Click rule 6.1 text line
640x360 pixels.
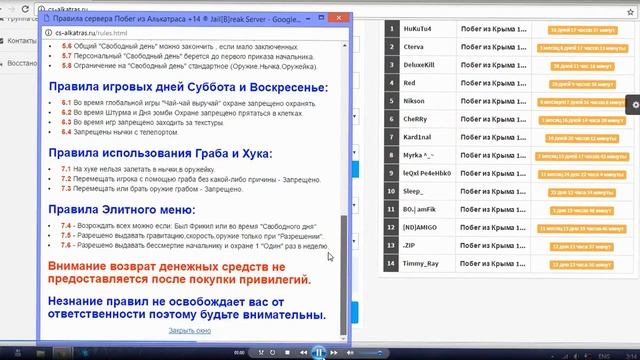coord(189,104)
